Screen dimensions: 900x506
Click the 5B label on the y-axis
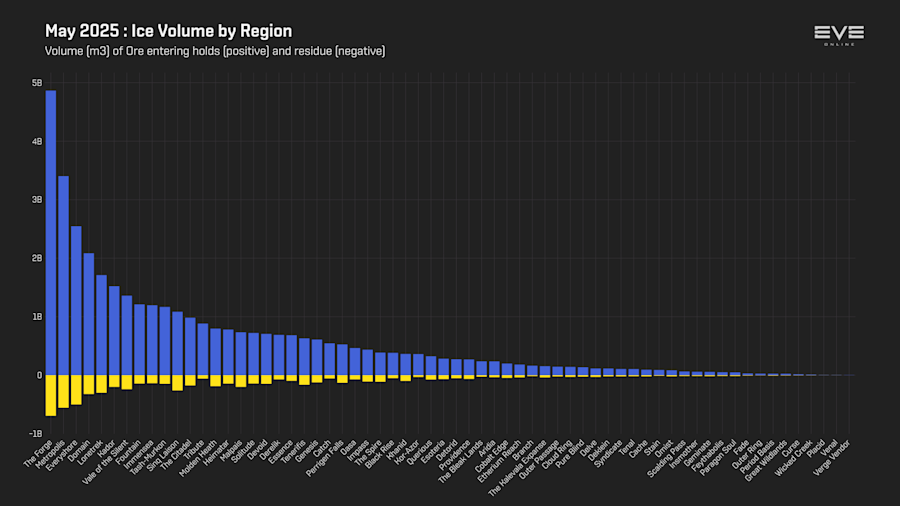pyautogui.click(x=37, y=83)
